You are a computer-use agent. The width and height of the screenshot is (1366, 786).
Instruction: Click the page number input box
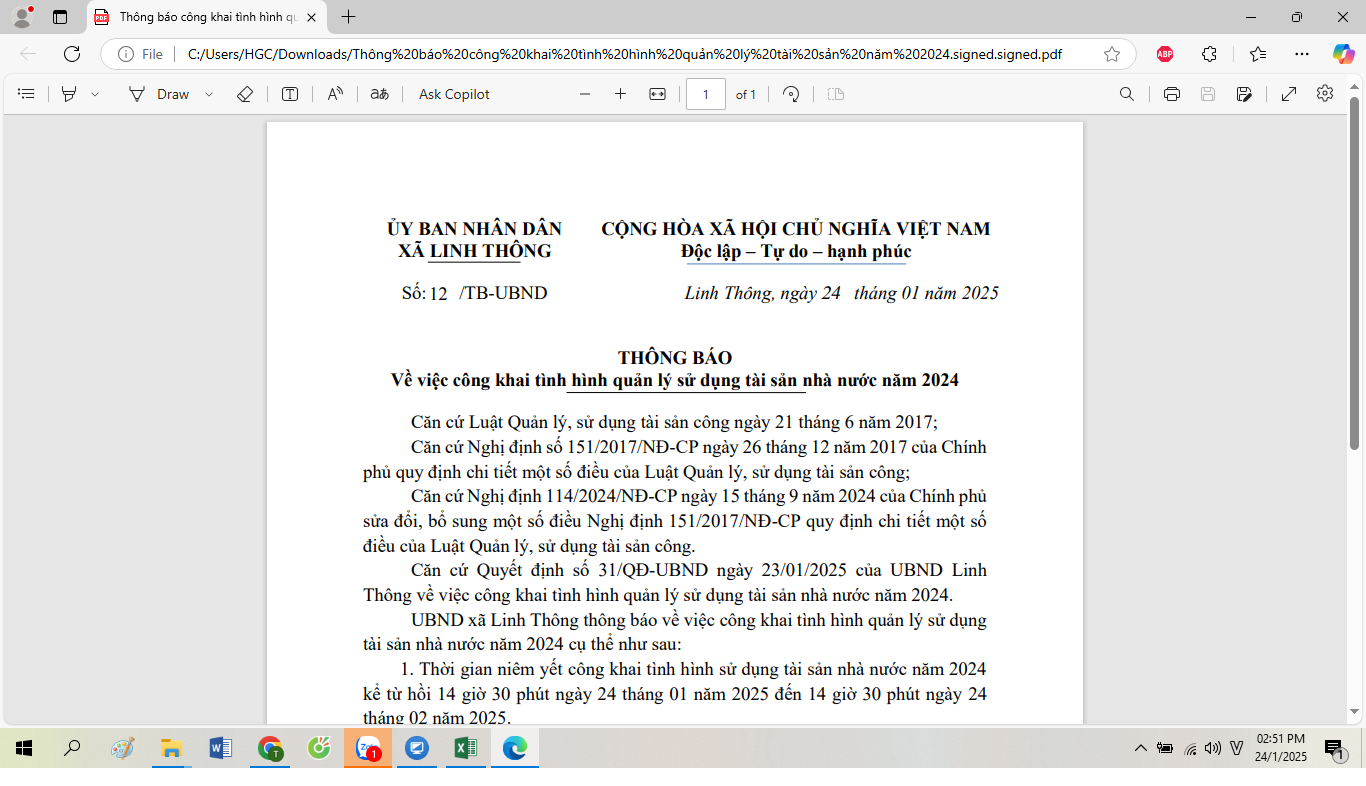(x=706, y=94)
